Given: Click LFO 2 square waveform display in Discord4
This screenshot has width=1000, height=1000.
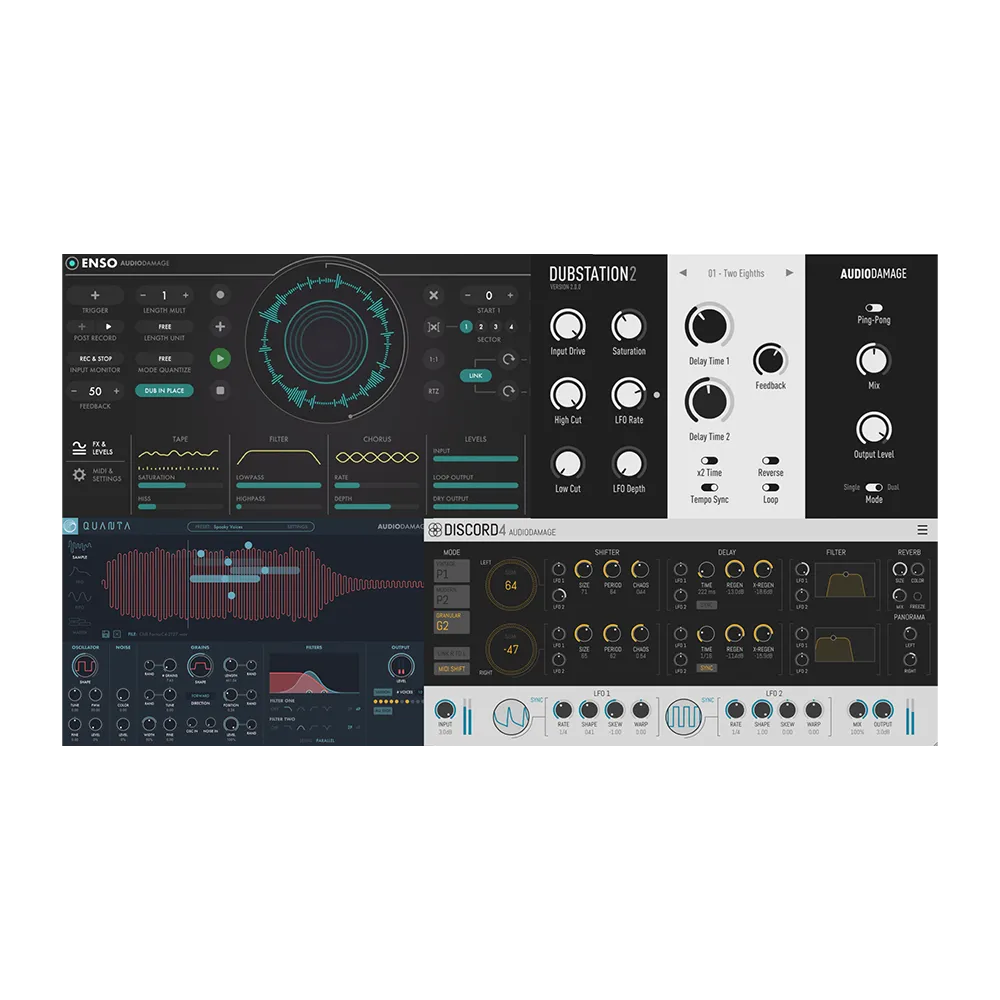Looking at the screenshot, I should (x=684, y=717).
